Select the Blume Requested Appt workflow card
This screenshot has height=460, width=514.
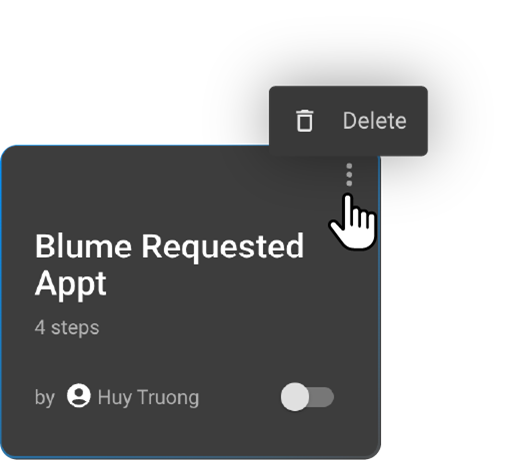point(190,302)
